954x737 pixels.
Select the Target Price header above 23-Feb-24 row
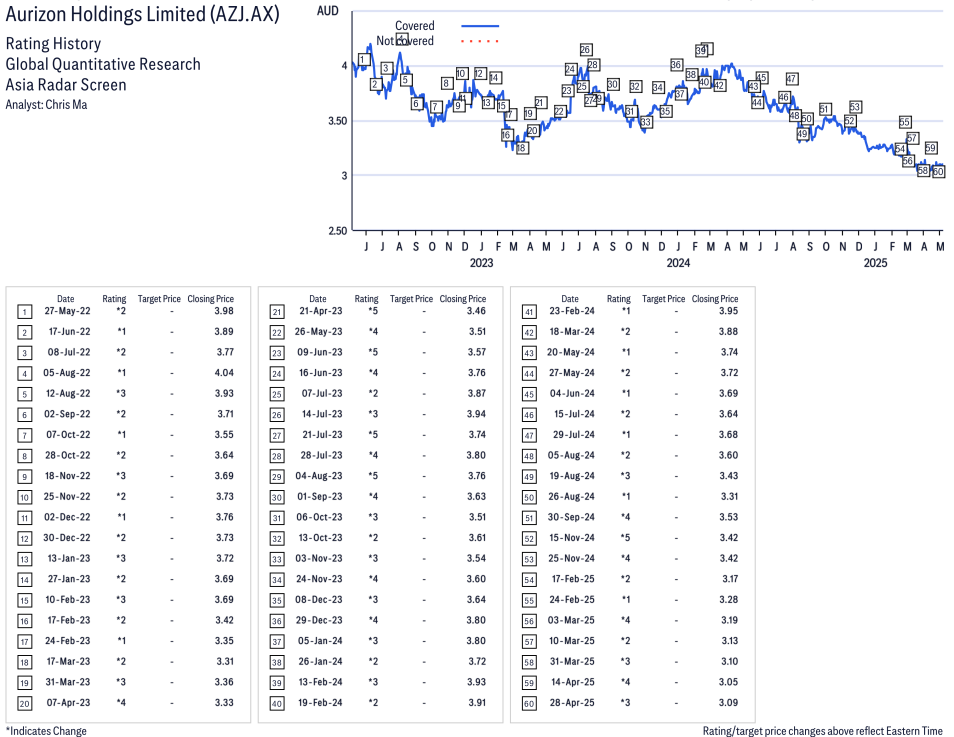point(664,299)
